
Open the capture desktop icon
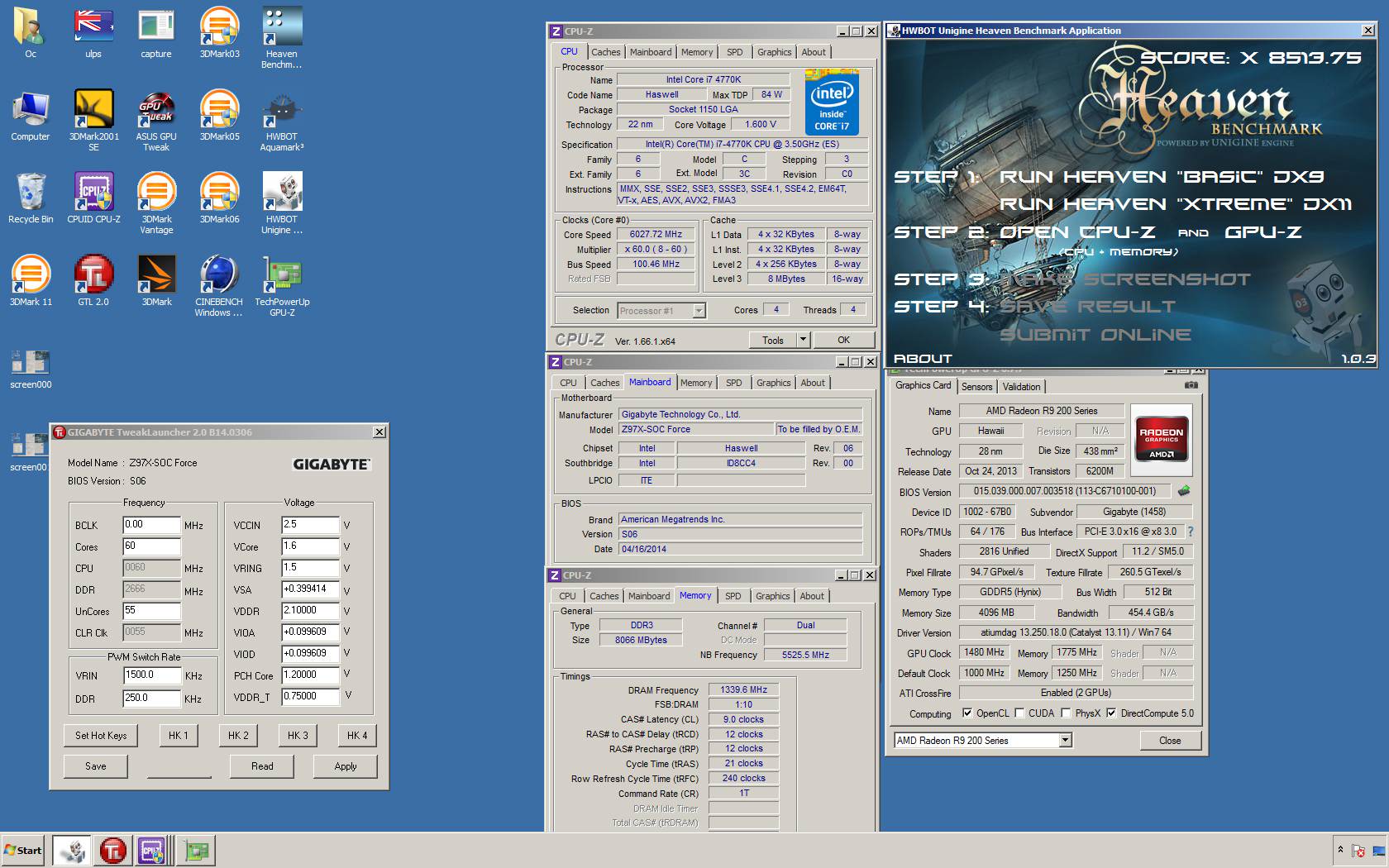(x=156, y=33)
